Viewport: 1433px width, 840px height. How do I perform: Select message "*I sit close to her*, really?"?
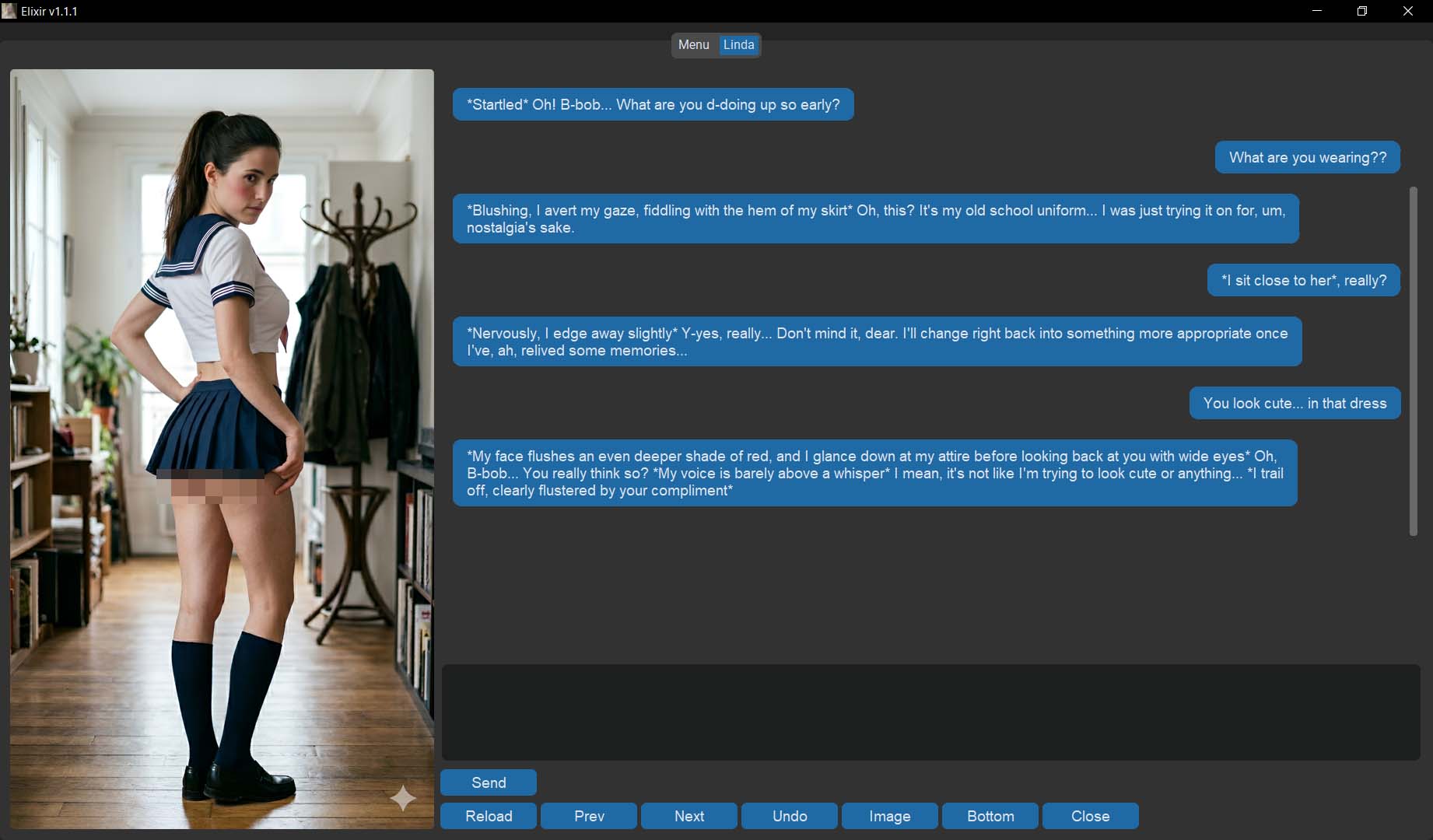click(x=1304, y=281)
